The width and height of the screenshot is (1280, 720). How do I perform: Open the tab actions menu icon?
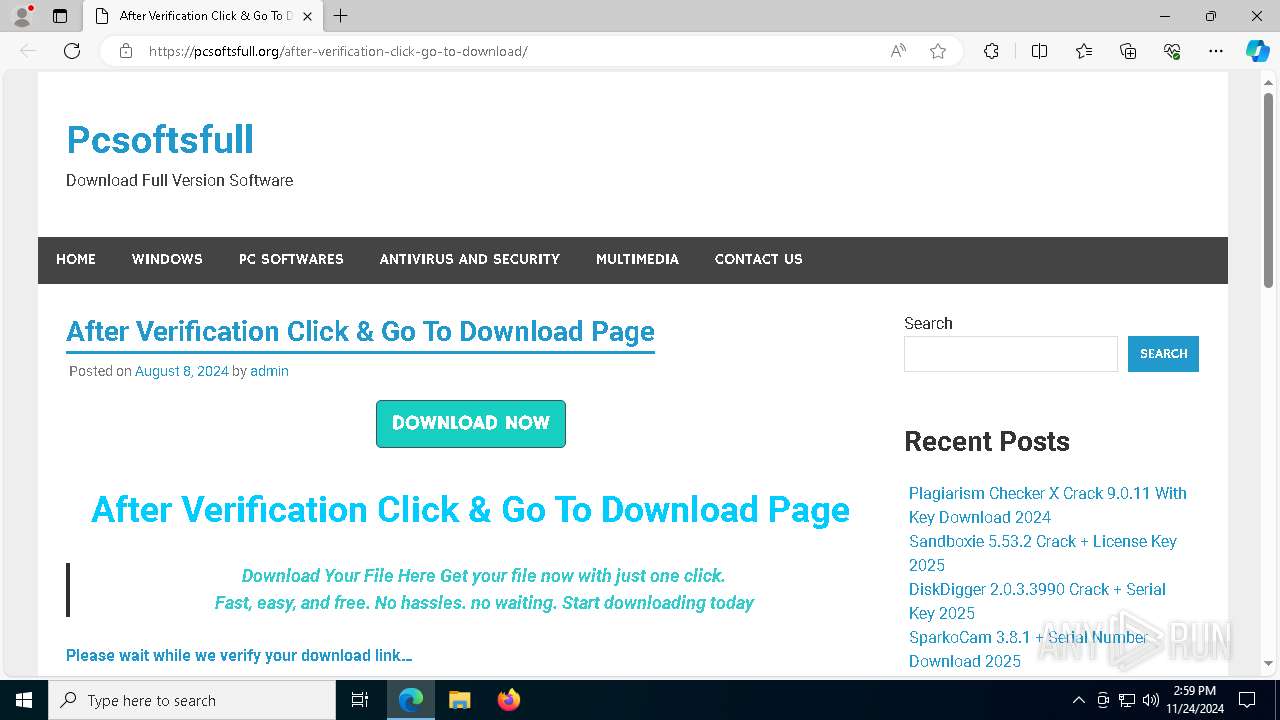coord(60,16)
